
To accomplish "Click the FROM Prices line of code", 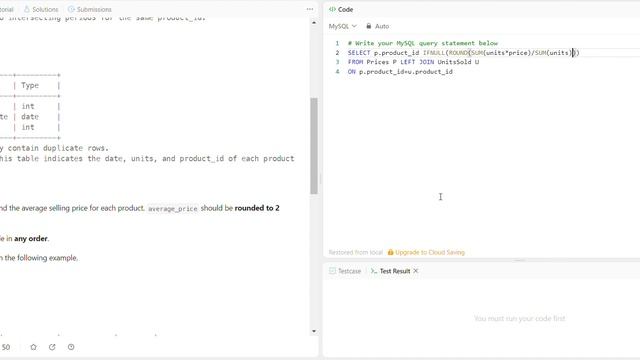I will (413, 62).
